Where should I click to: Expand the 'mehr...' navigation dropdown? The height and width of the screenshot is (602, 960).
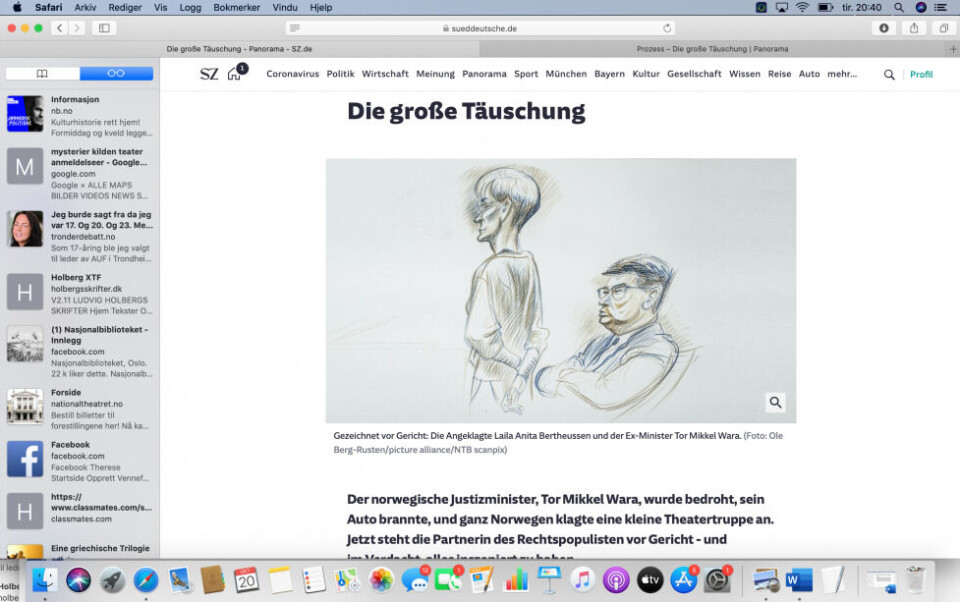point(842,74)
